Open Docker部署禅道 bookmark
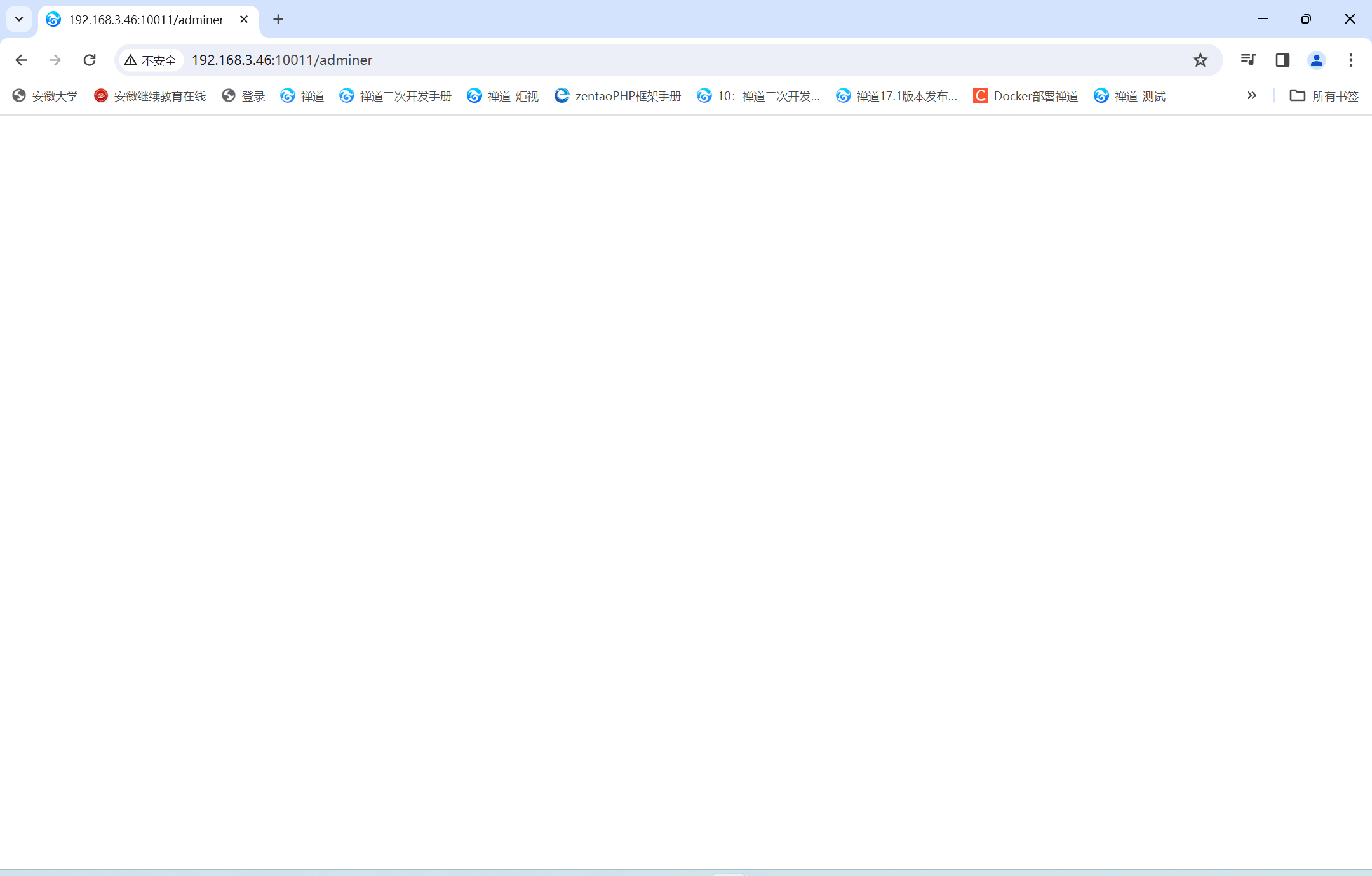Screen dimensions: 1372x876 (x=1025, y=96)
